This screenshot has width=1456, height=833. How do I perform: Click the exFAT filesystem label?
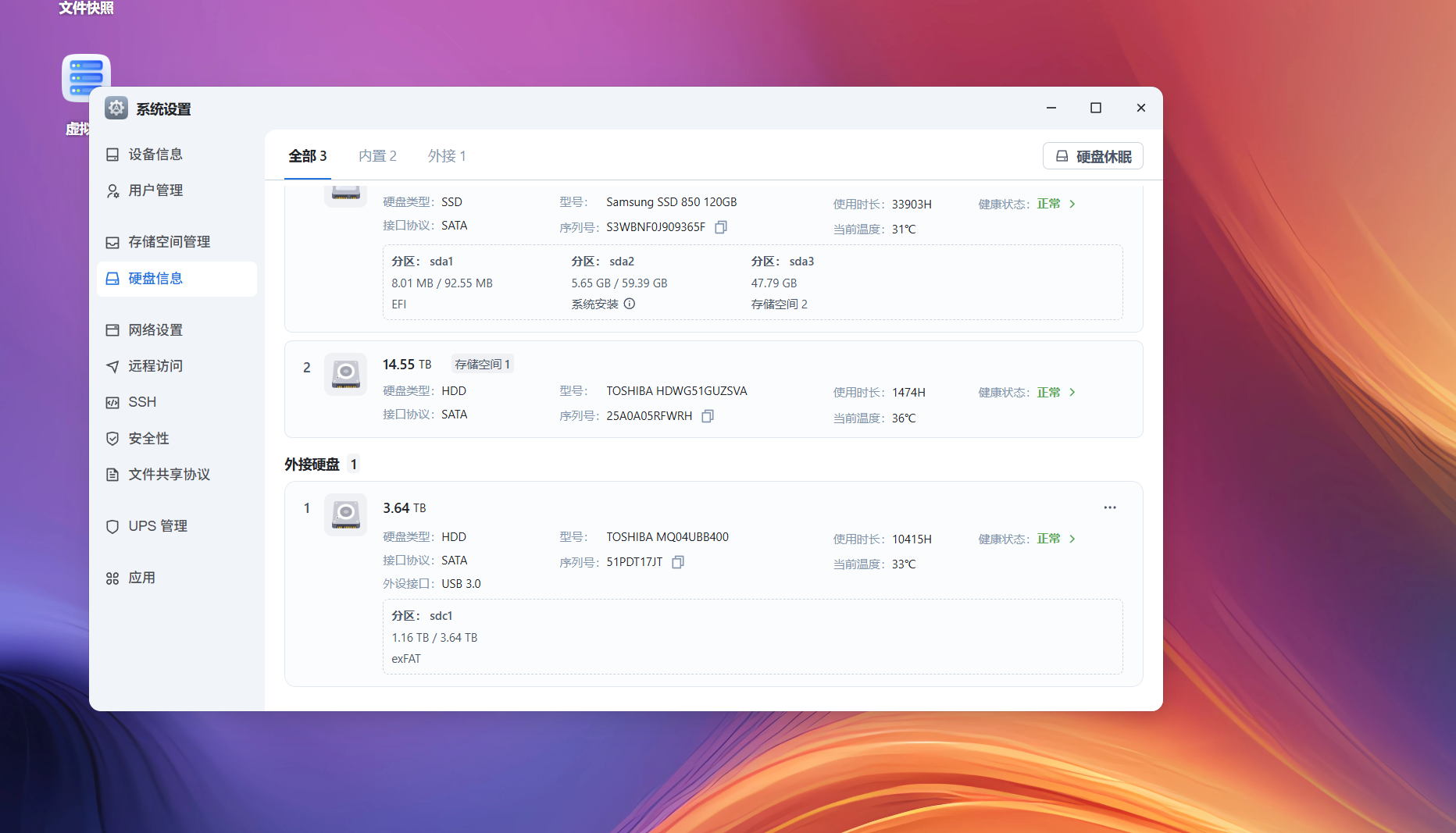click(406, 659)
